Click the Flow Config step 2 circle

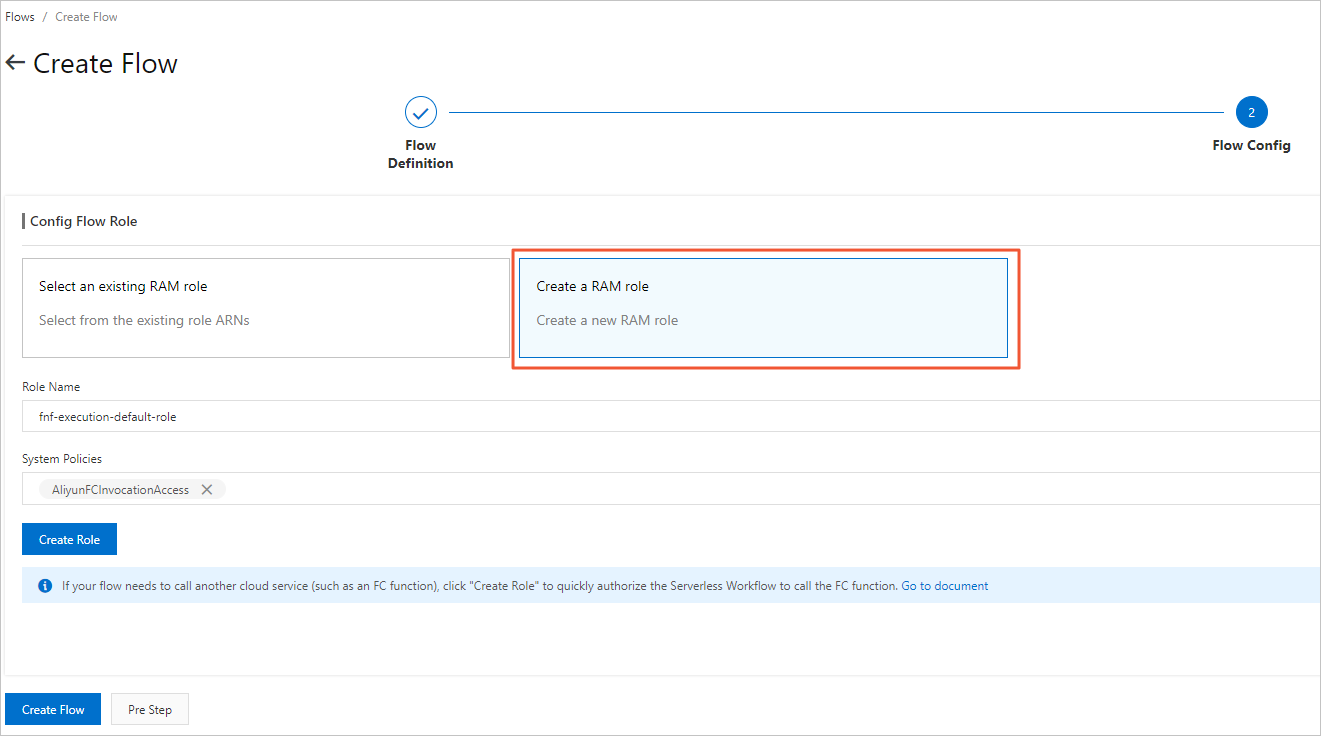click(1251, 112)
